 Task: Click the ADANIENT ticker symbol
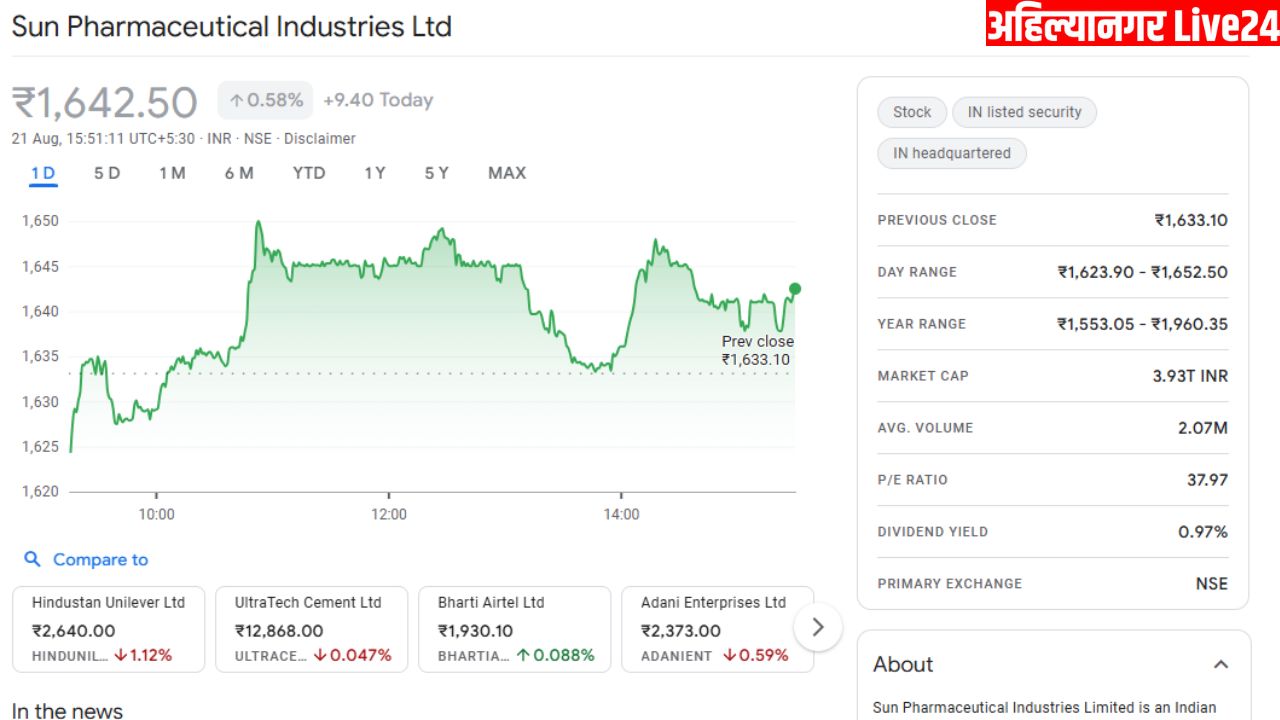(x=677, y=657)
